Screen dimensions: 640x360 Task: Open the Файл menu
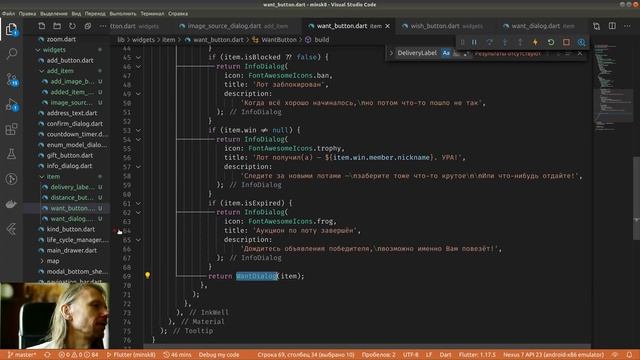8,13
